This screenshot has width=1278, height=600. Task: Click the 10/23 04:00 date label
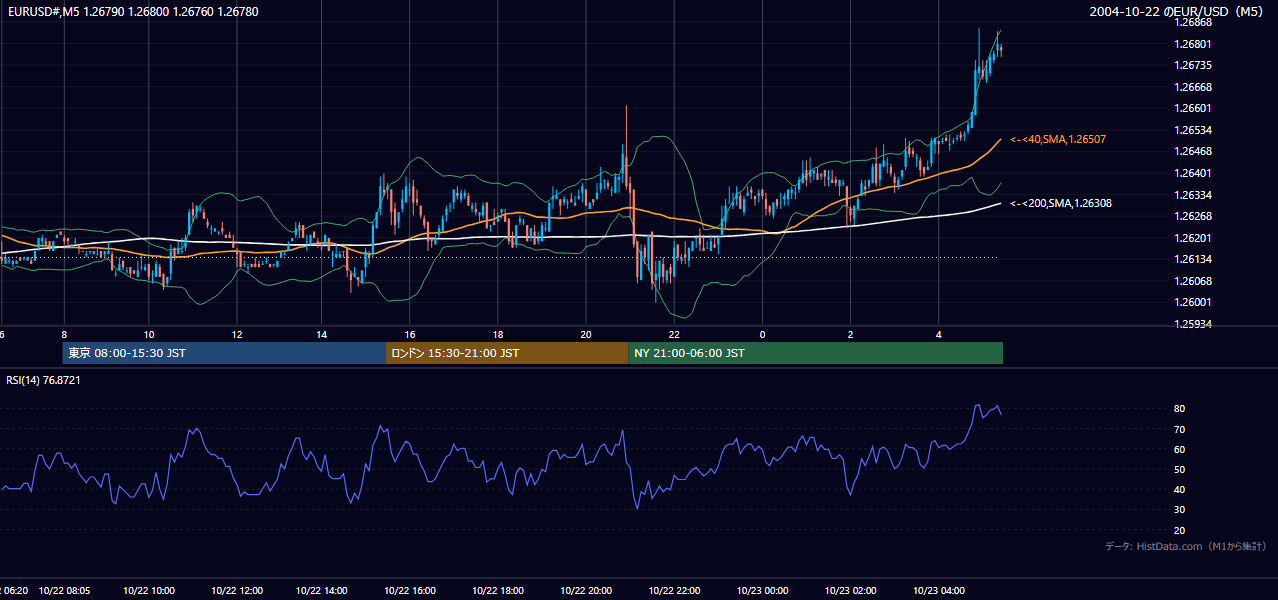click(x=938, y=591)
